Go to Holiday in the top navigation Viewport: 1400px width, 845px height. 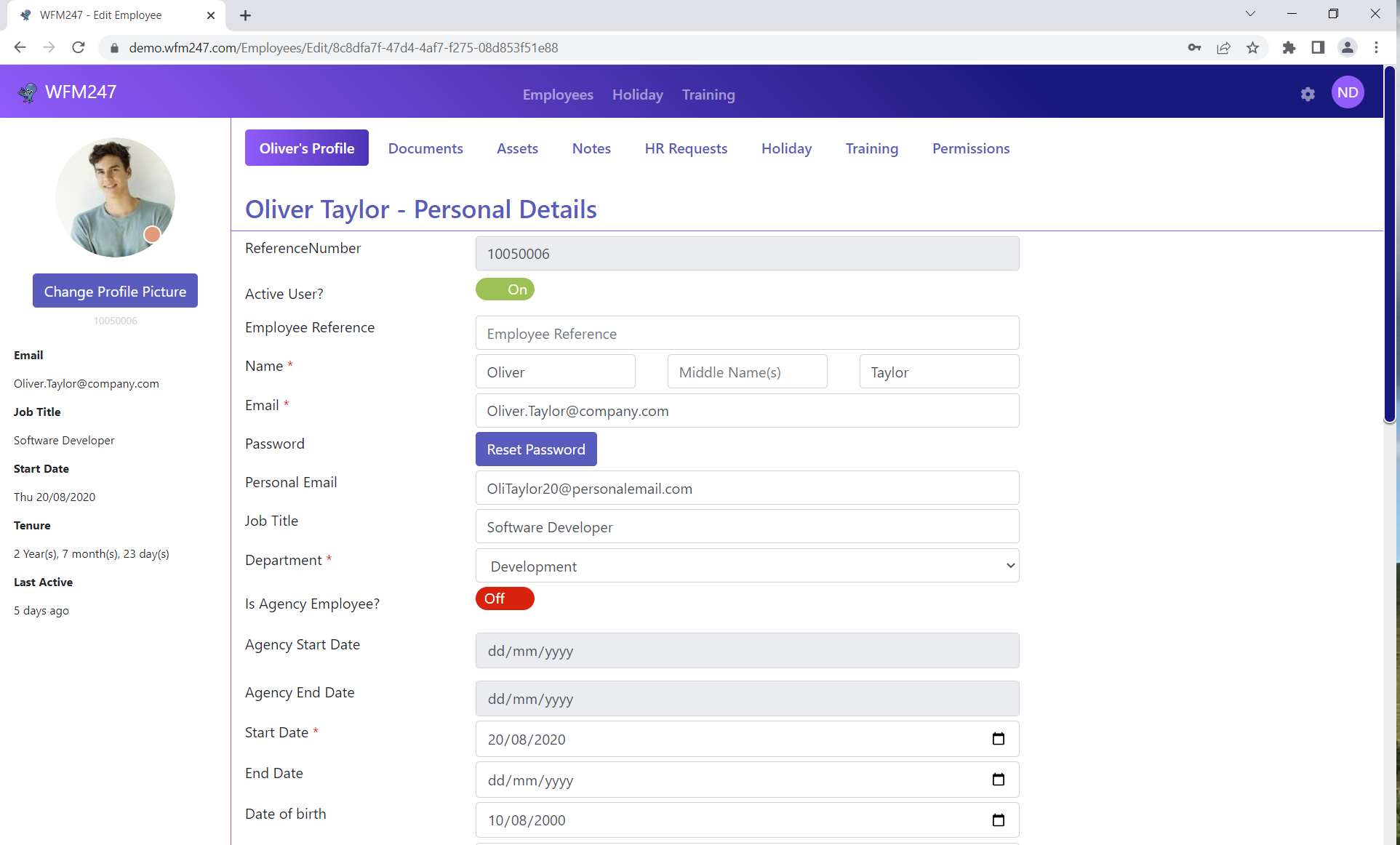tap(637, 95)
